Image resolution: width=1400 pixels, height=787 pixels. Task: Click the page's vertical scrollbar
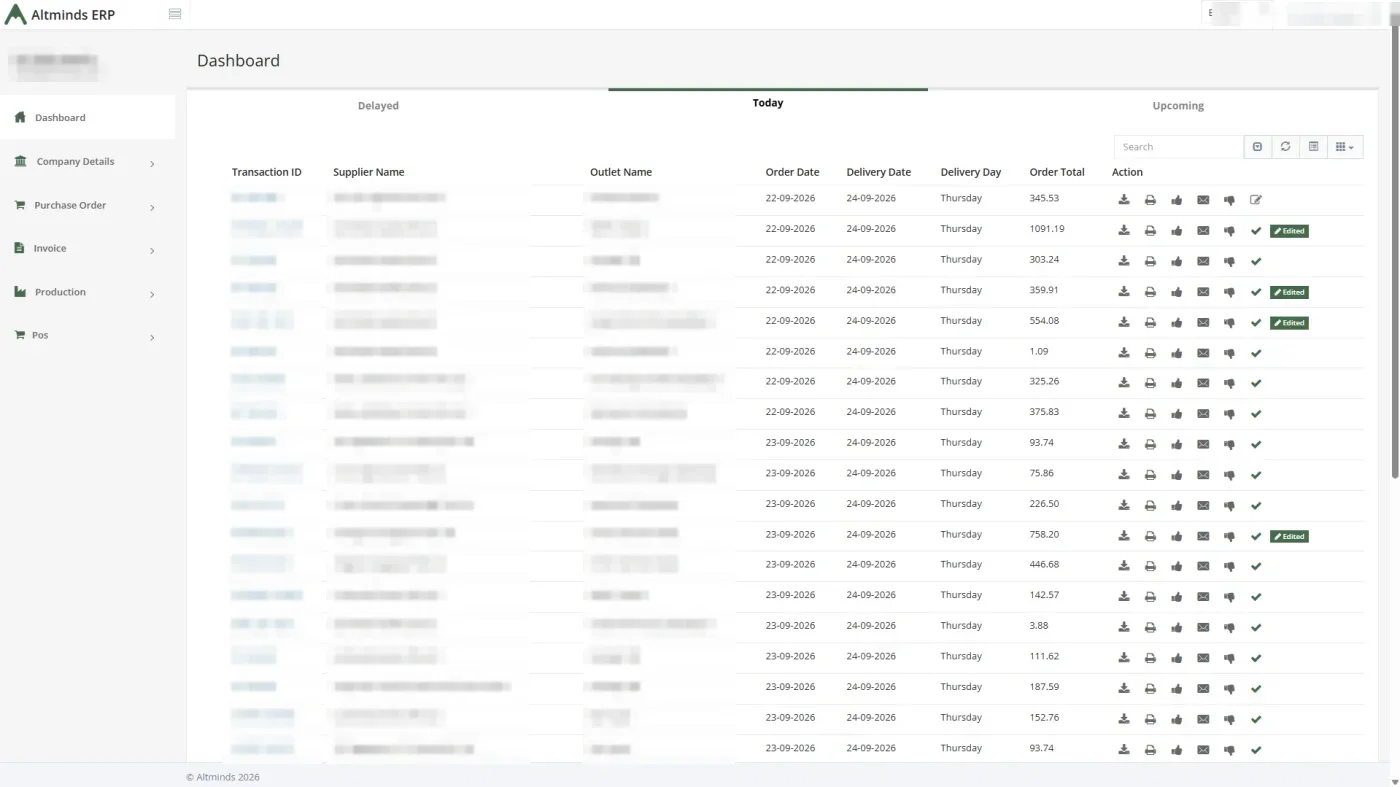(1395, 250)
